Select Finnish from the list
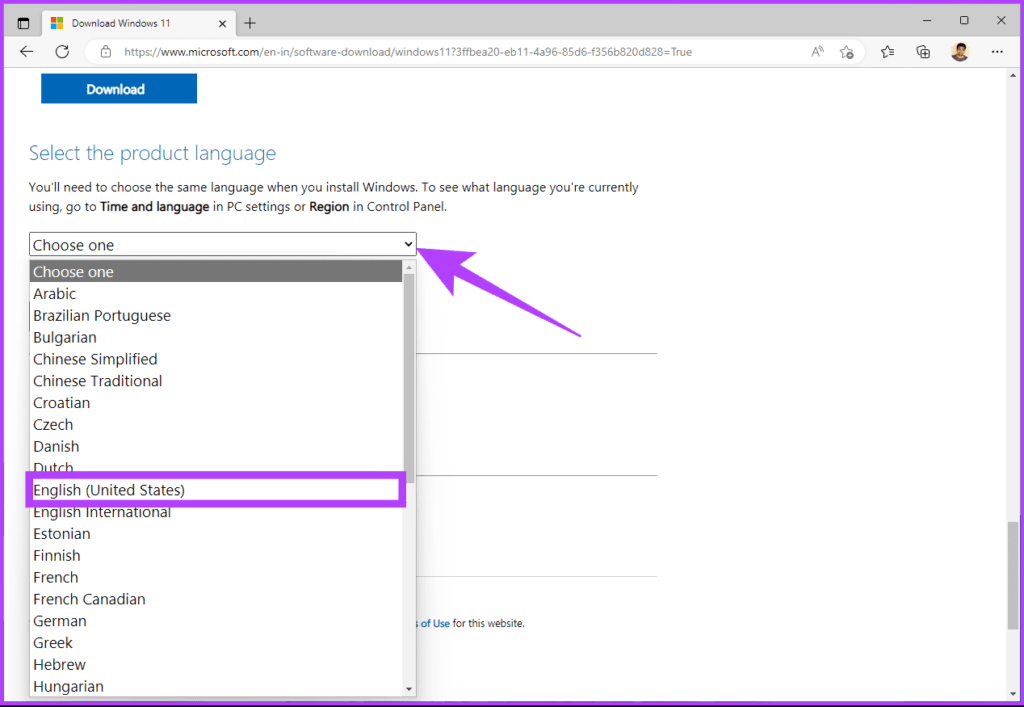1024x707 pixels. pos(216,556)
